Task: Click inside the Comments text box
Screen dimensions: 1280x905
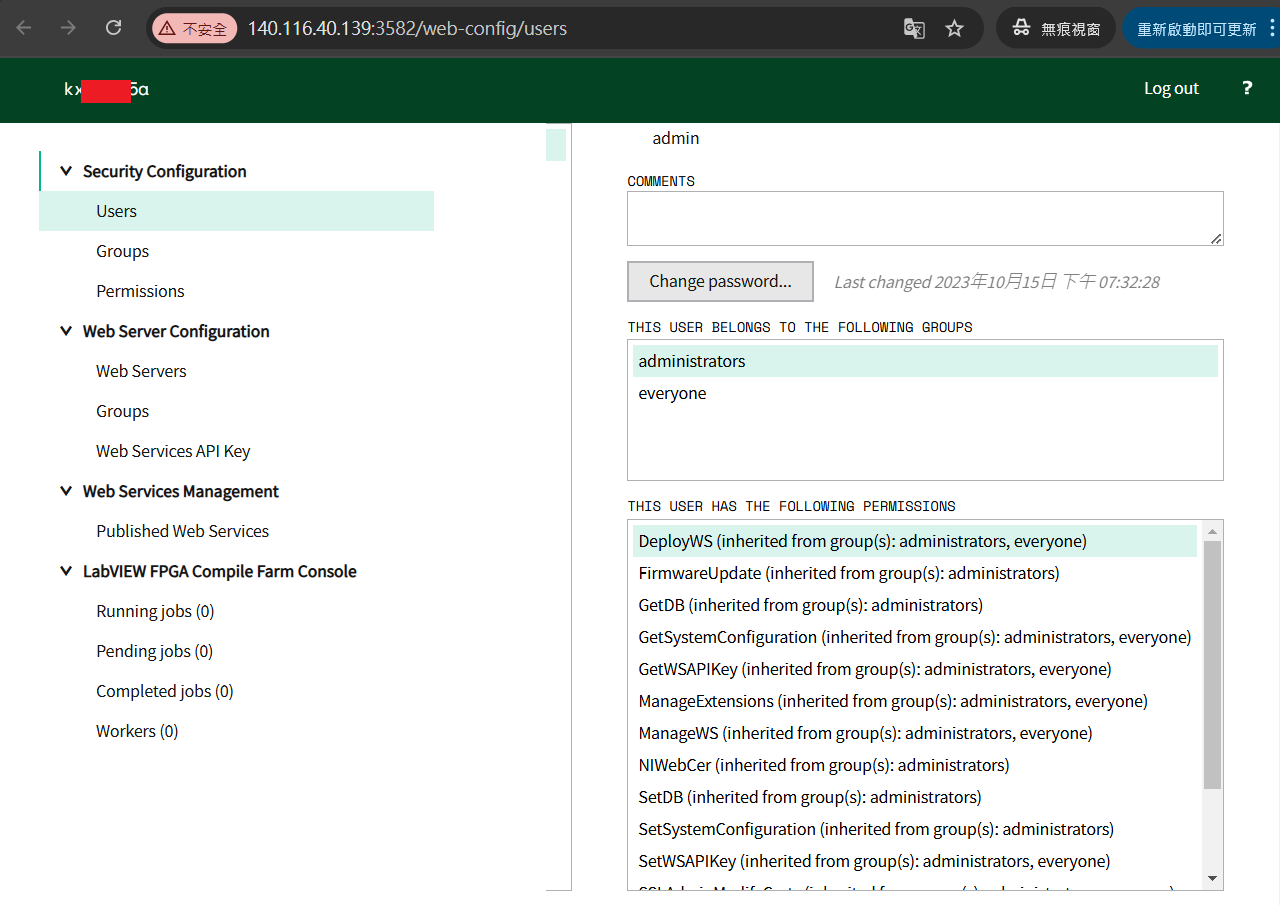Action: click(925, 218)
